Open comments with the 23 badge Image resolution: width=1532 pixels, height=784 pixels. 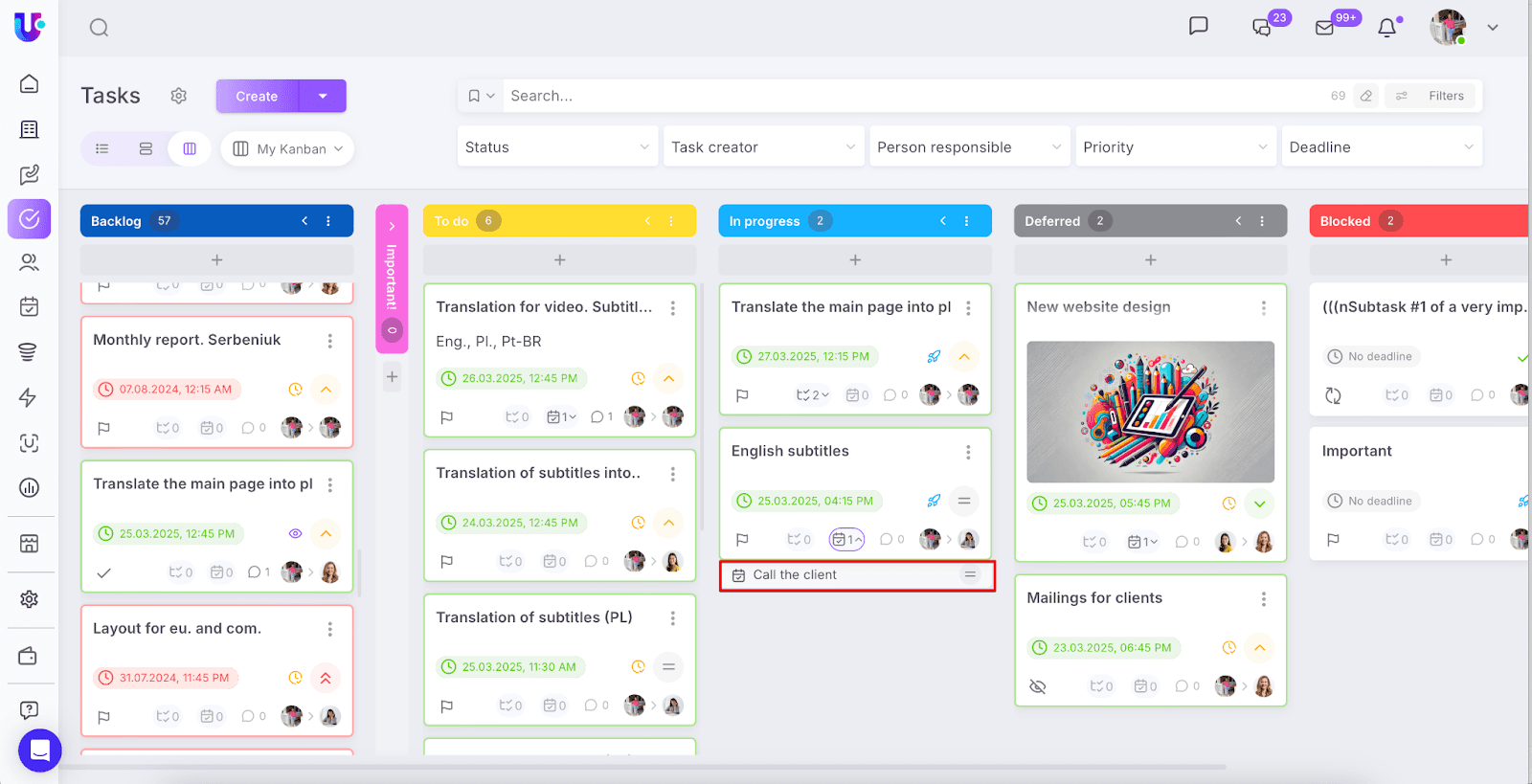(1263, 27)
